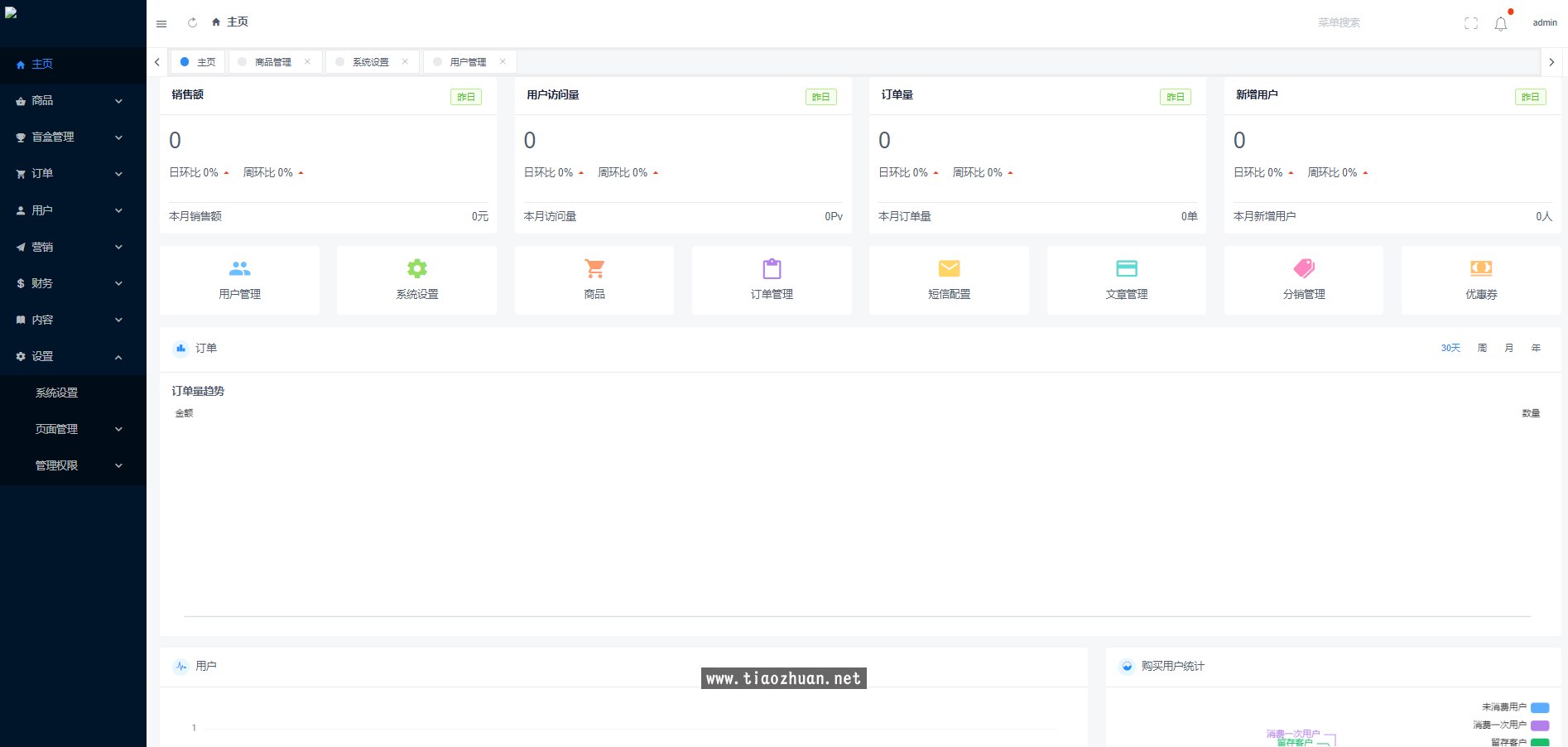Switch to the 用户管理 tab
This screenshot has height=747, width=1568.
[468, 62]
